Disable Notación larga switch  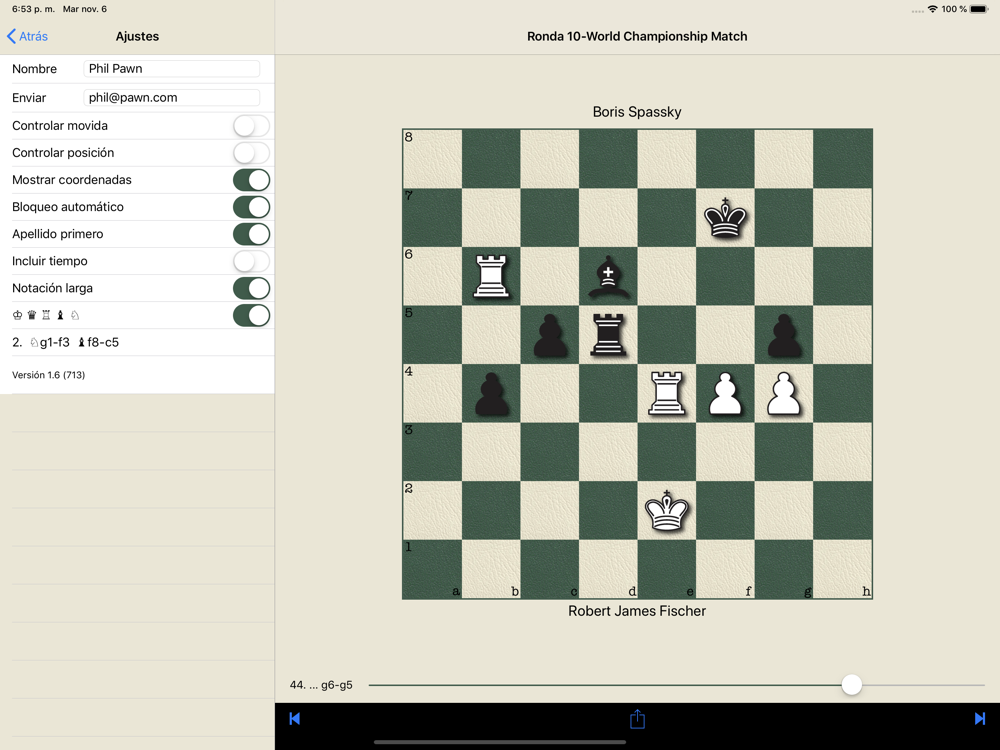[x=251, y=288]
